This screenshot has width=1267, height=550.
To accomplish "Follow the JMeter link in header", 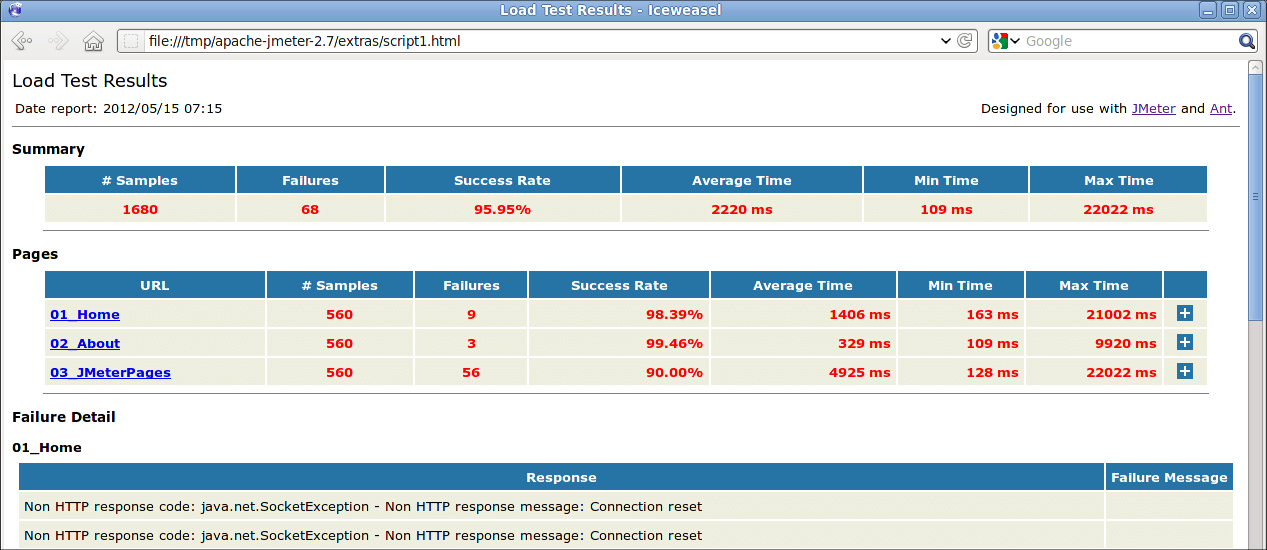I will coord(1153,108).
